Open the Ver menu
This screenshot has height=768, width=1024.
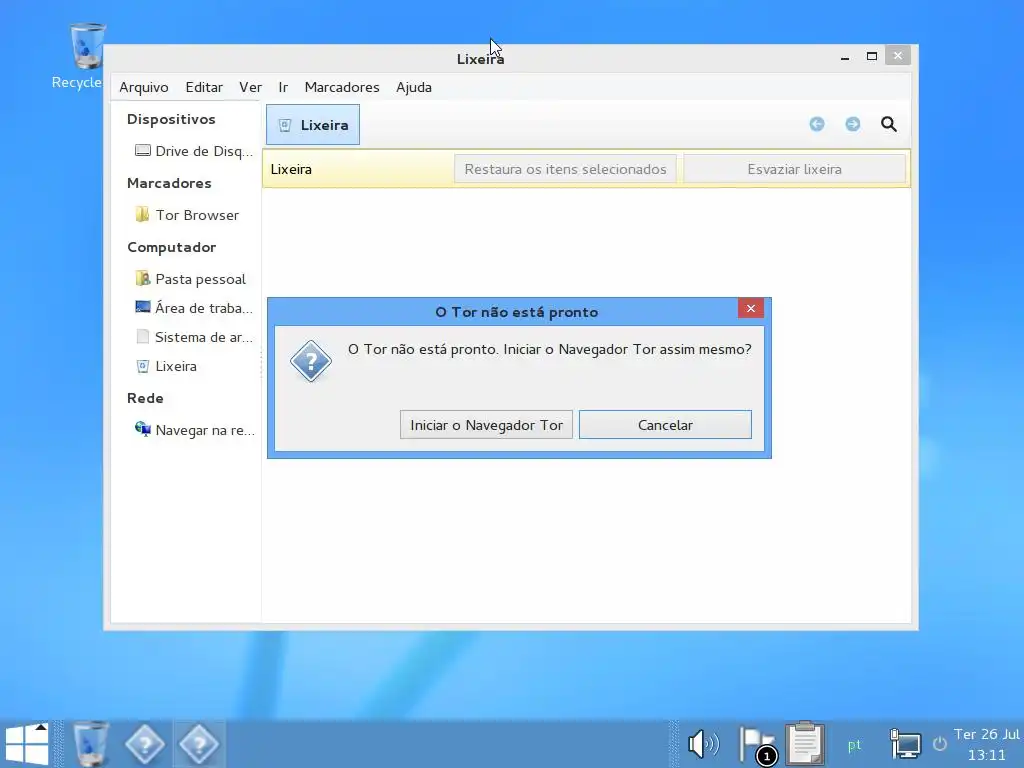coord(250,88)
